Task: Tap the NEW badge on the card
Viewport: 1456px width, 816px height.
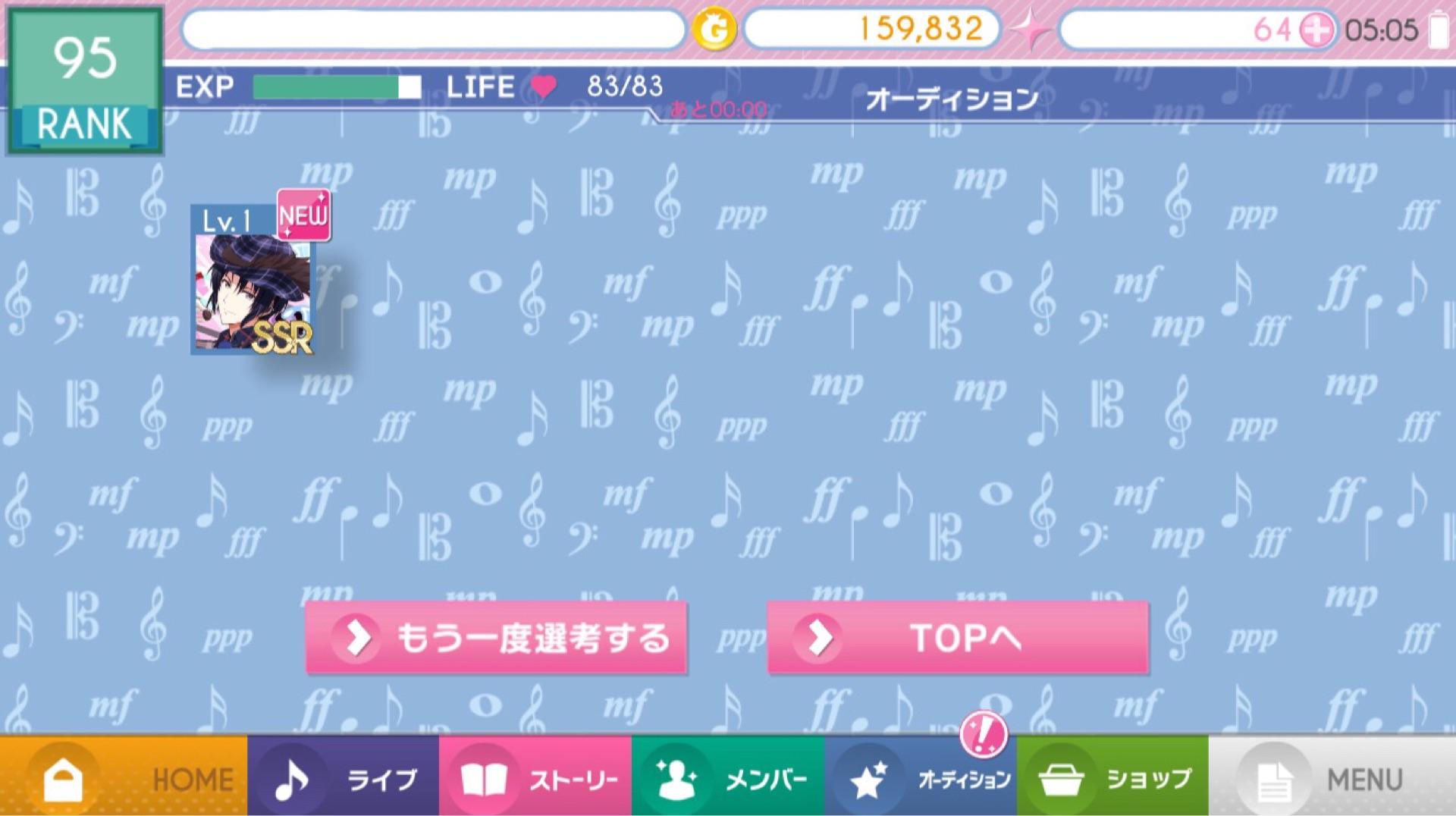Action: pyautogui.click(x=303, y=215)
